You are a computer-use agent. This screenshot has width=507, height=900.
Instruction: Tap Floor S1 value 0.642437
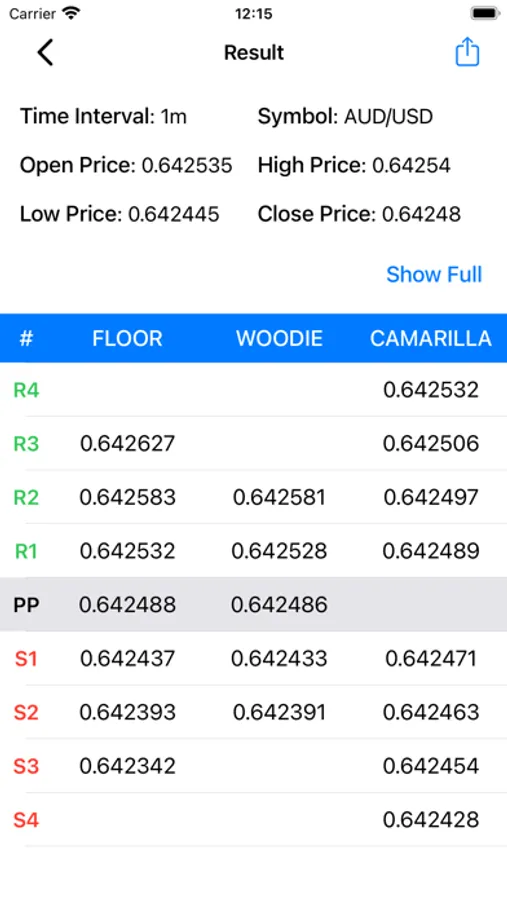[127, 658]
